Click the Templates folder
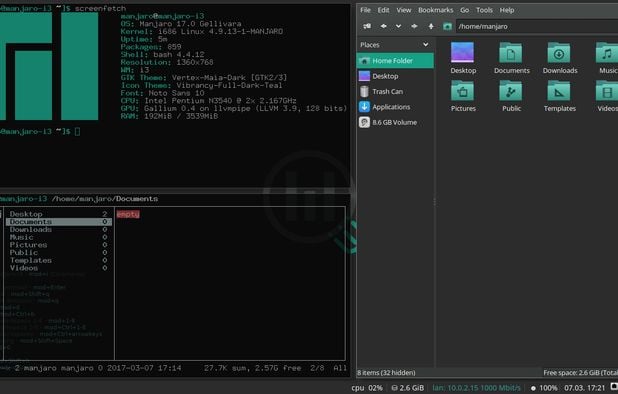The image size is (618, 394). click(x=559, y=96)
